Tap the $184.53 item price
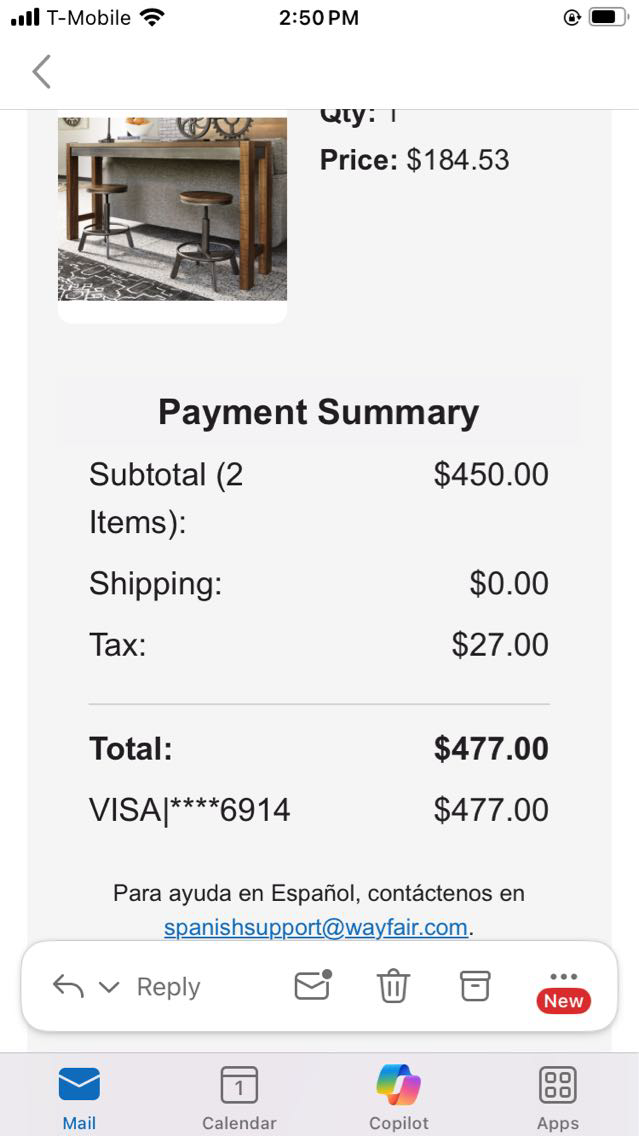The width and height of the screenshot is (639, 1136). pos(457,160)
